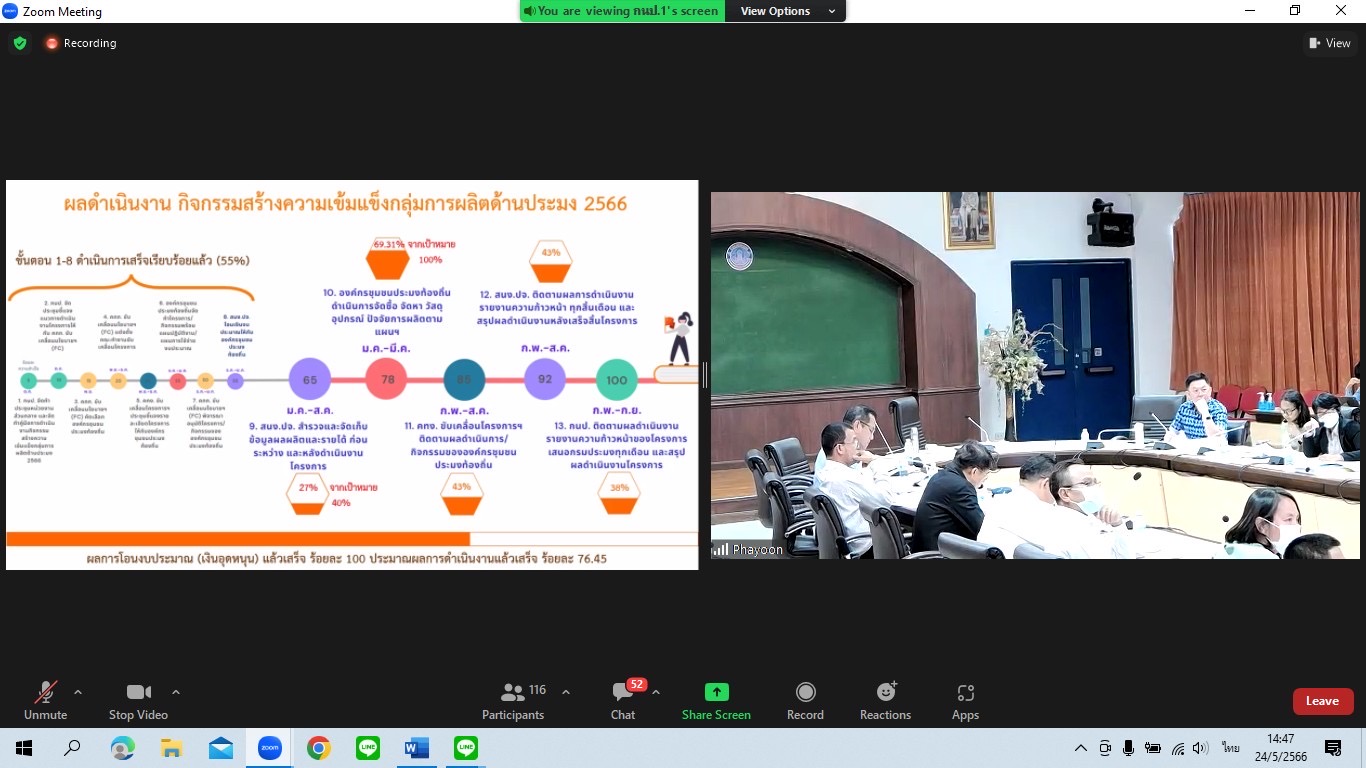Open the Participants panel

pyautogui.click(x=513, y=701)
